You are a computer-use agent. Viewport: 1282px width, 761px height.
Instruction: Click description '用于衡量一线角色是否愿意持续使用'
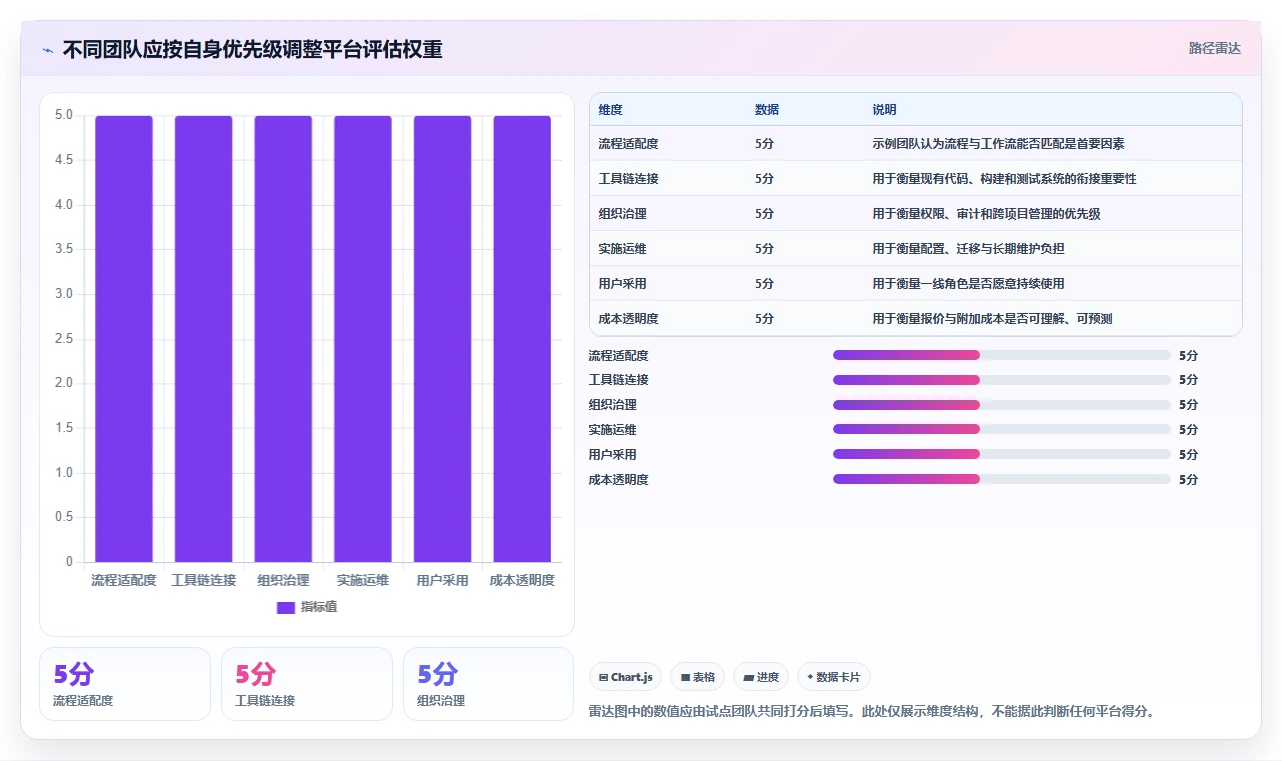968,284
